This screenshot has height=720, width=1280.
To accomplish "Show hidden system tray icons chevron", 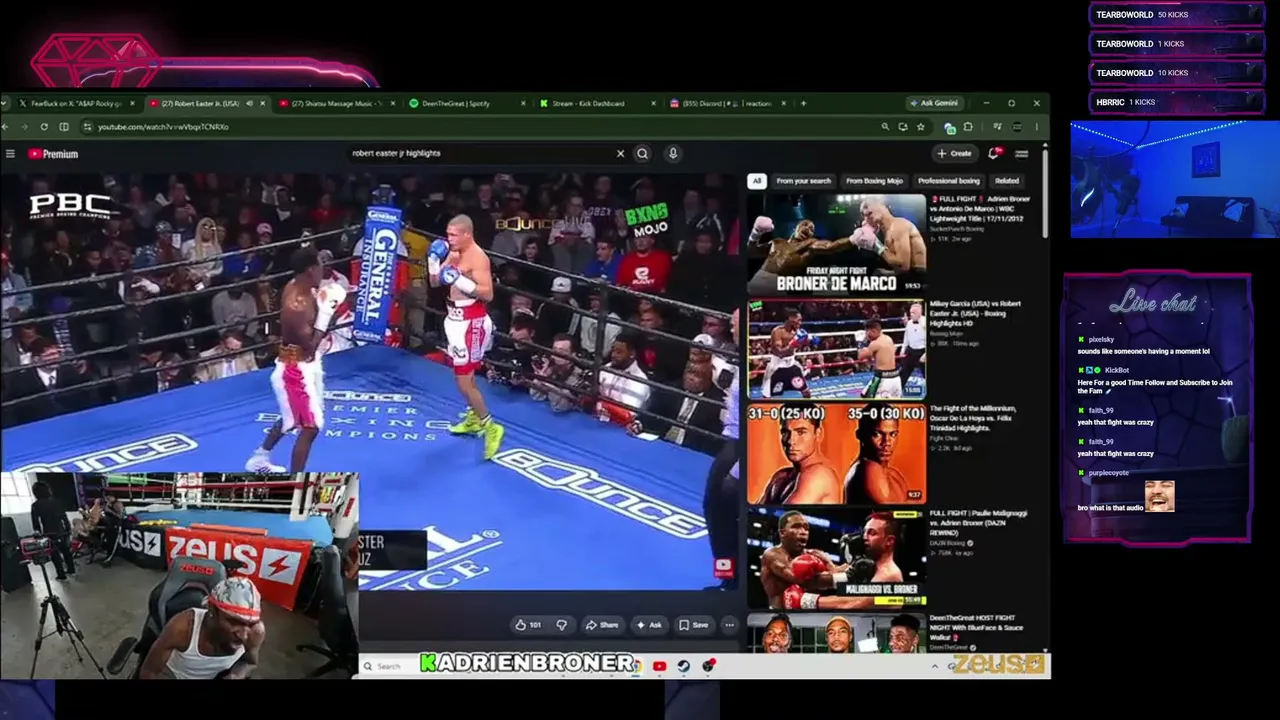I will pyautogui.click(x=935, y=666).
